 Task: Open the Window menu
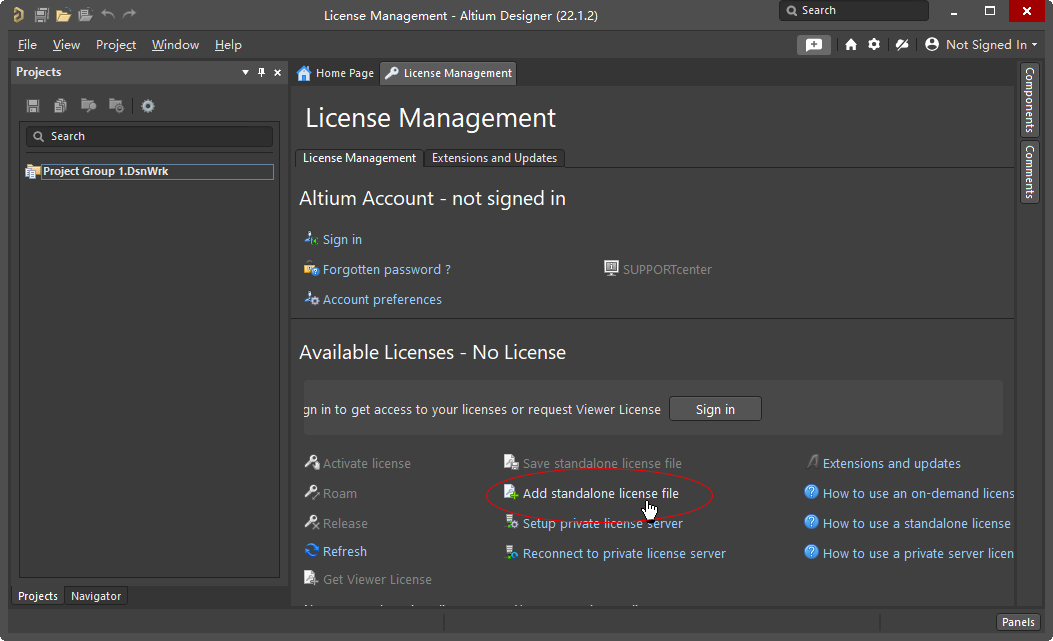pyautogui.click(x=175, y=44)
